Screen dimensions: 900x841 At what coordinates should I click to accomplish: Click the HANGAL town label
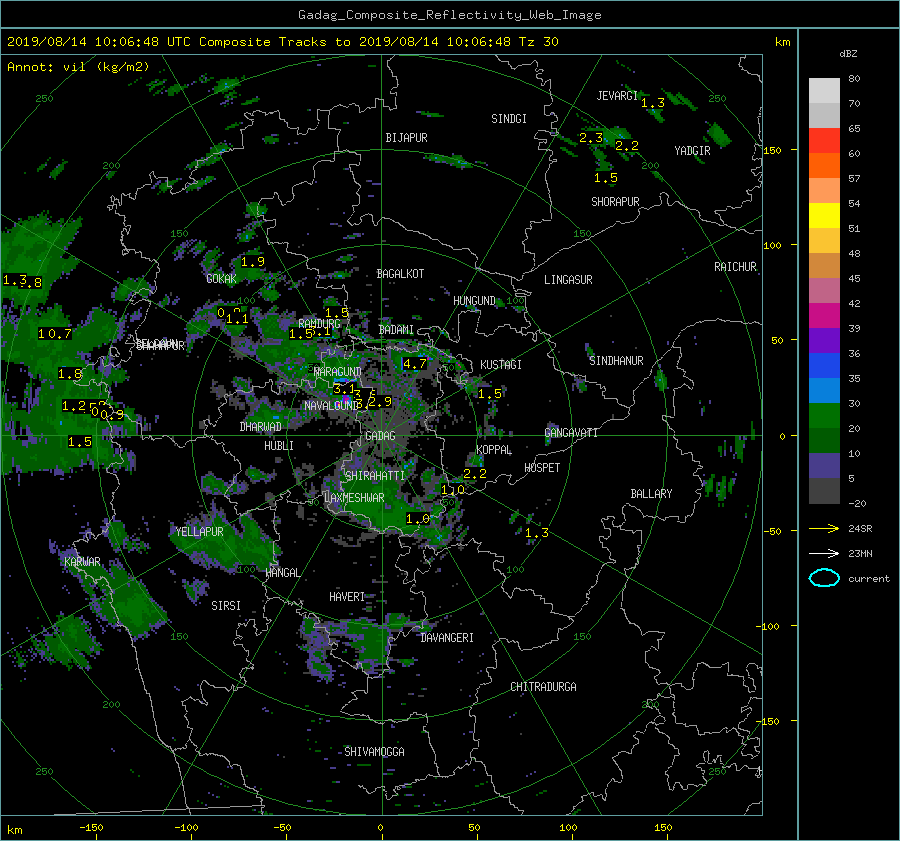[x=282, y=573]
